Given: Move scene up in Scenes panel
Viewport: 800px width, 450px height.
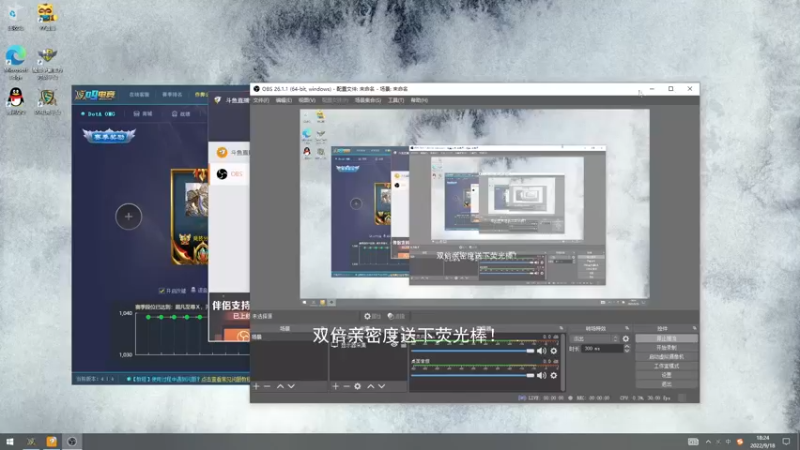Looking at the screenshot, I should pos(280,386).
